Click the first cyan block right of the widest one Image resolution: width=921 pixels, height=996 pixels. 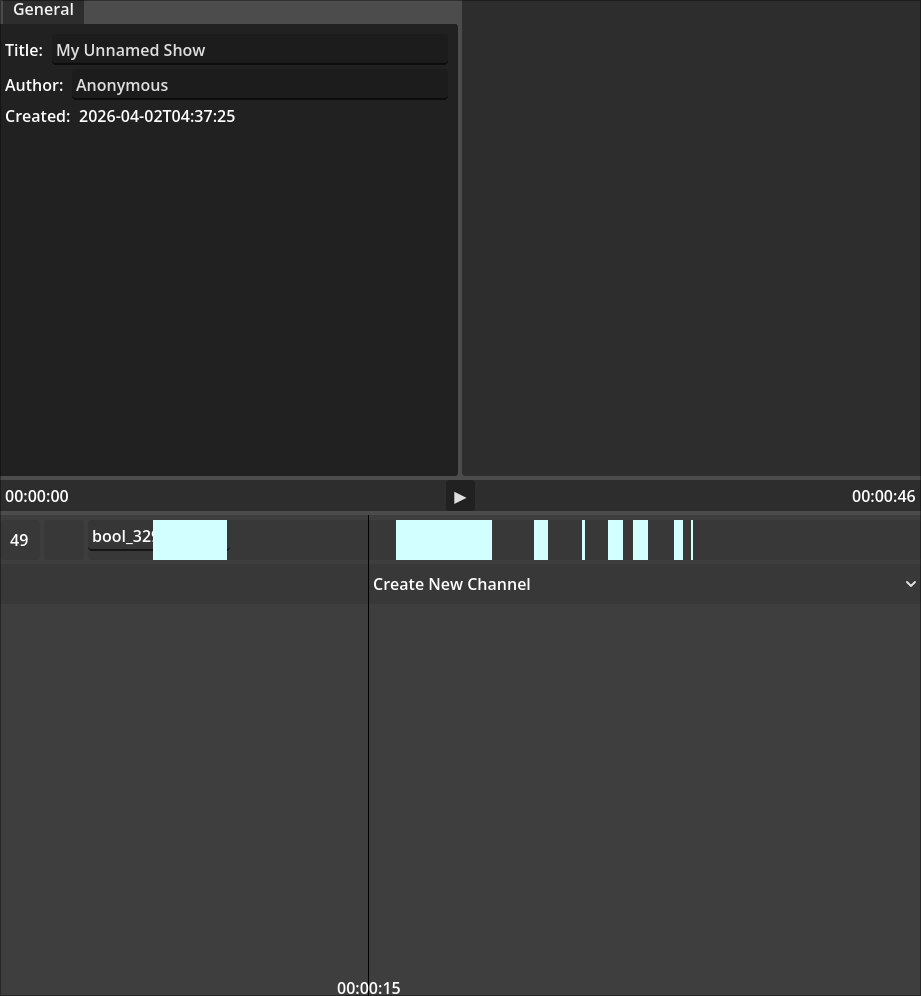541,540
